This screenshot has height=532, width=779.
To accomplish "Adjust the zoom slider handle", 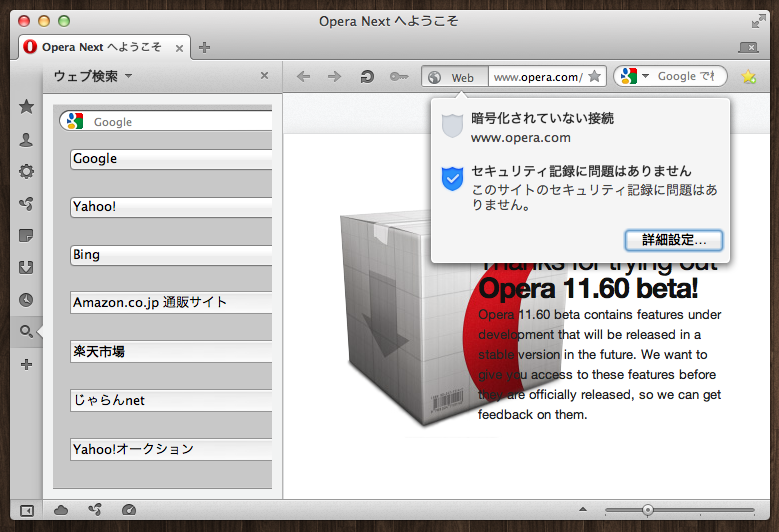I will 647,510.
